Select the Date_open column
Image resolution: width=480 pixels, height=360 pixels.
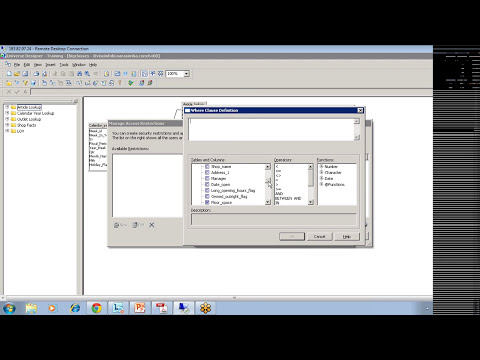[x=220, y=184]
